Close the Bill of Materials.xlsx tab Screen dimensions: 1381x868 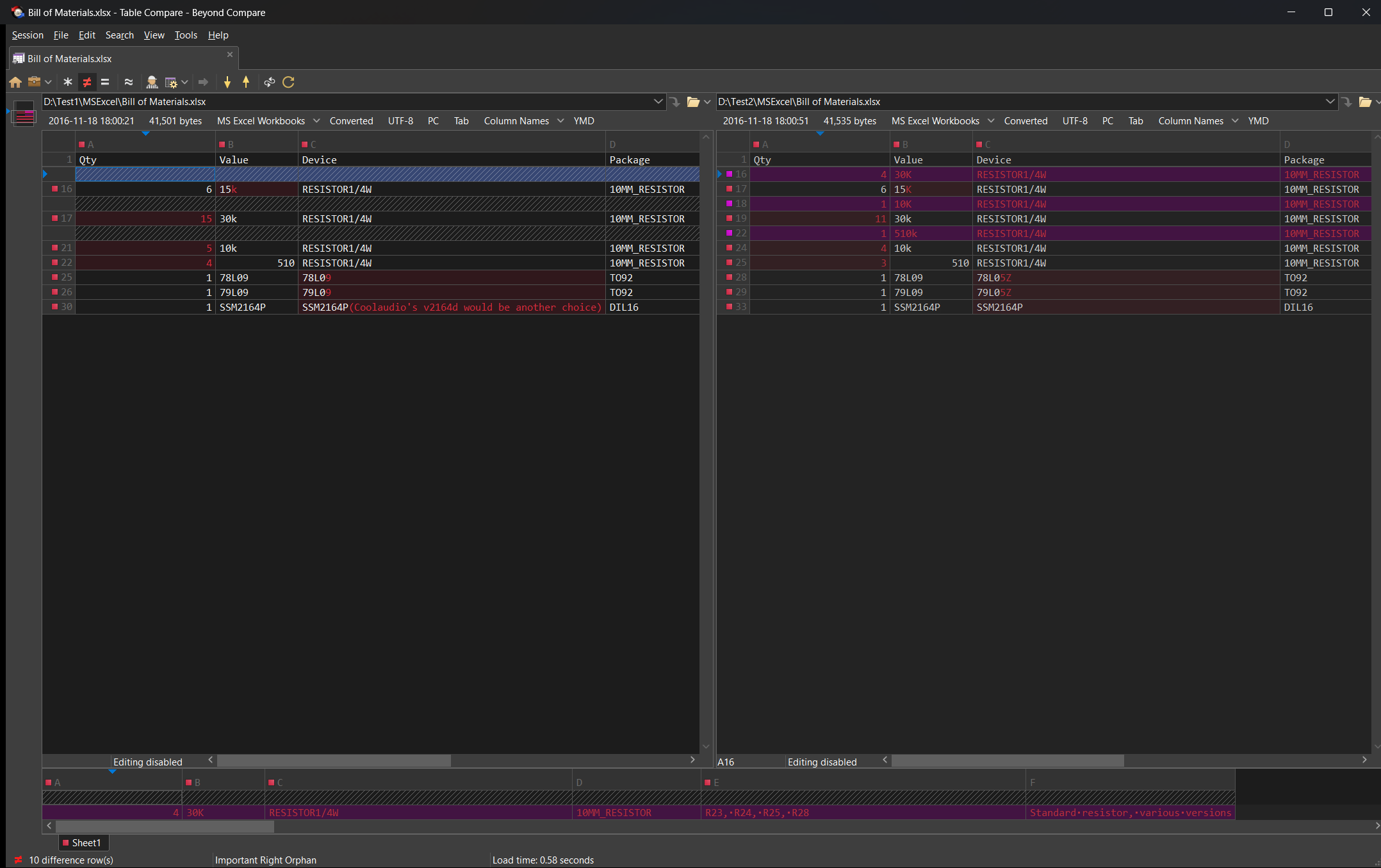point(230,55)
